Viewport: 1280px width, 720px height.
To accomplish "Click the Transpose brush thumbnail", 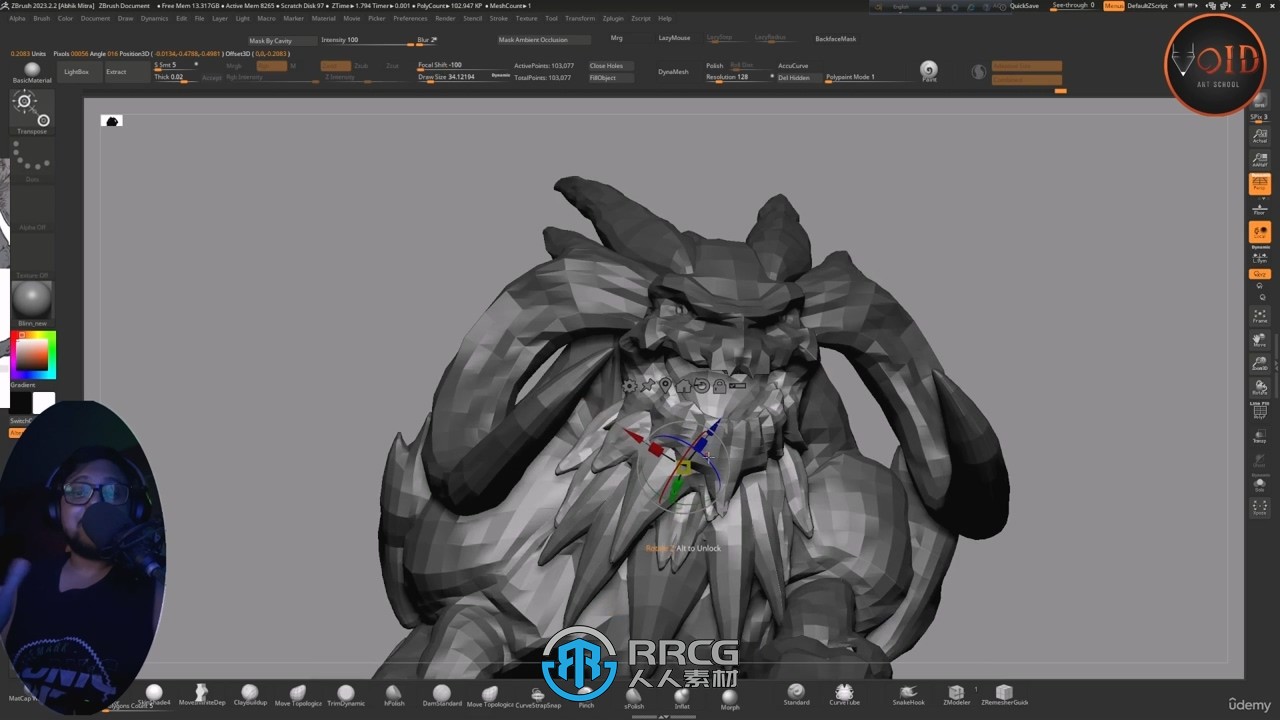I will pyautogui.click(x=32, y=112).
